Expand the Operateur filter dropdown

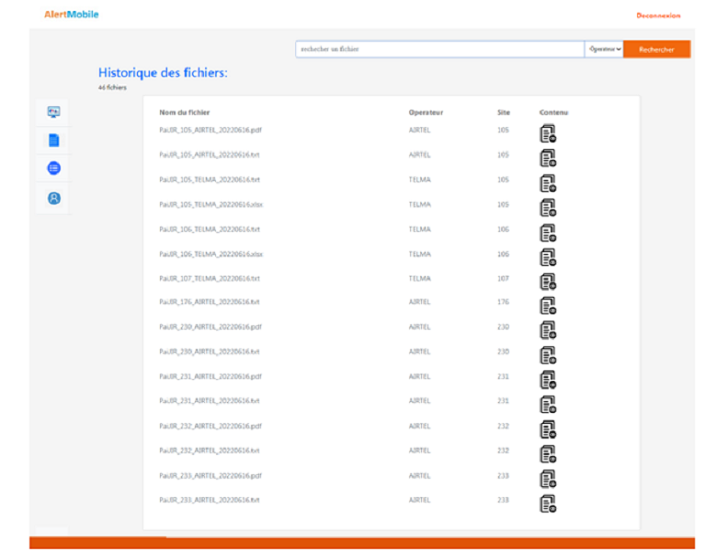604,49
